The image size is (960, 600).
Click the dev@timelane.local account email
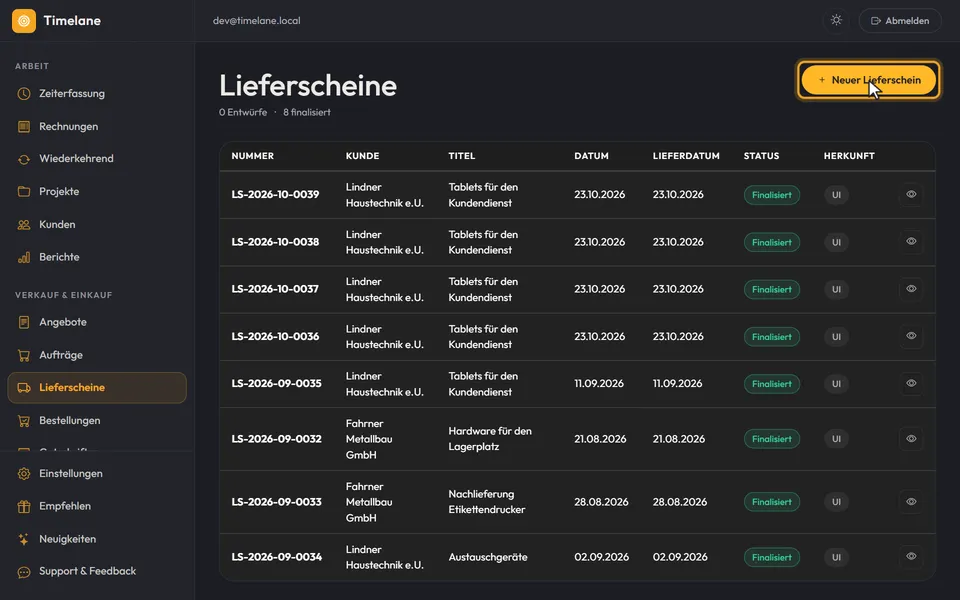click(x=257, y=21)
